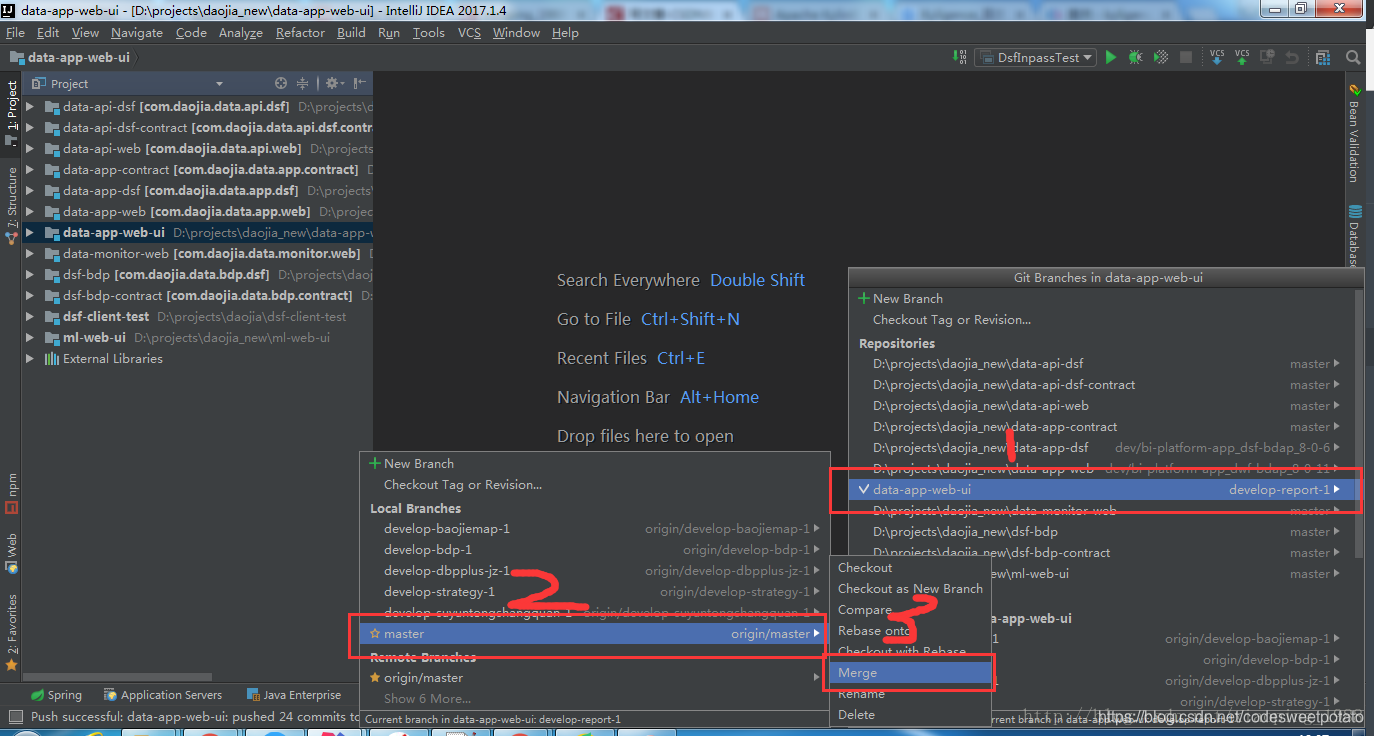Choose Checkout in branch submenu

point(911,568)
